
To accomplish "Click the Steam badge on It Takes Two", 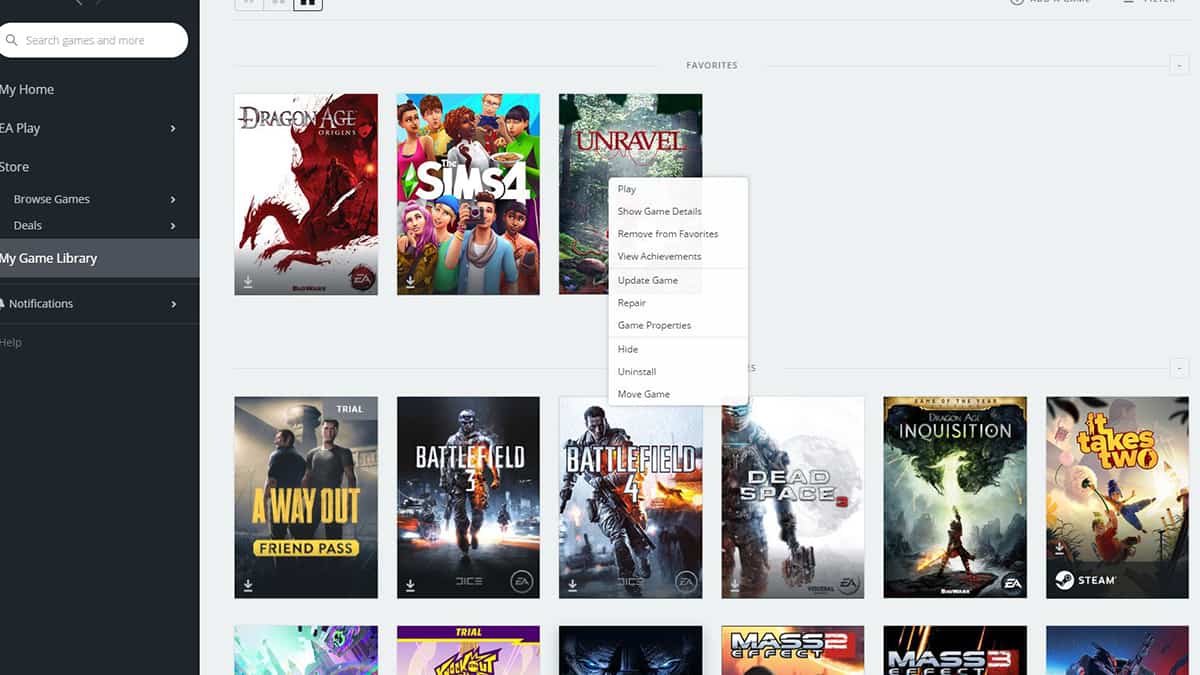I will [1085, 577].
